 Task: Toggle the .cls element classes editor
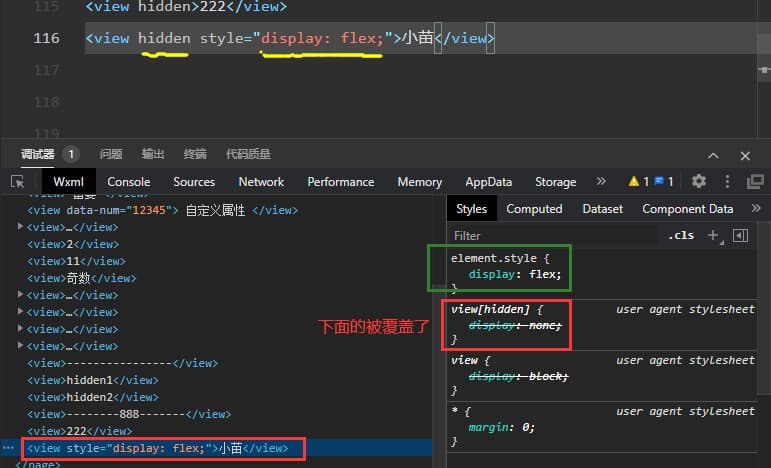click(681, 236)
